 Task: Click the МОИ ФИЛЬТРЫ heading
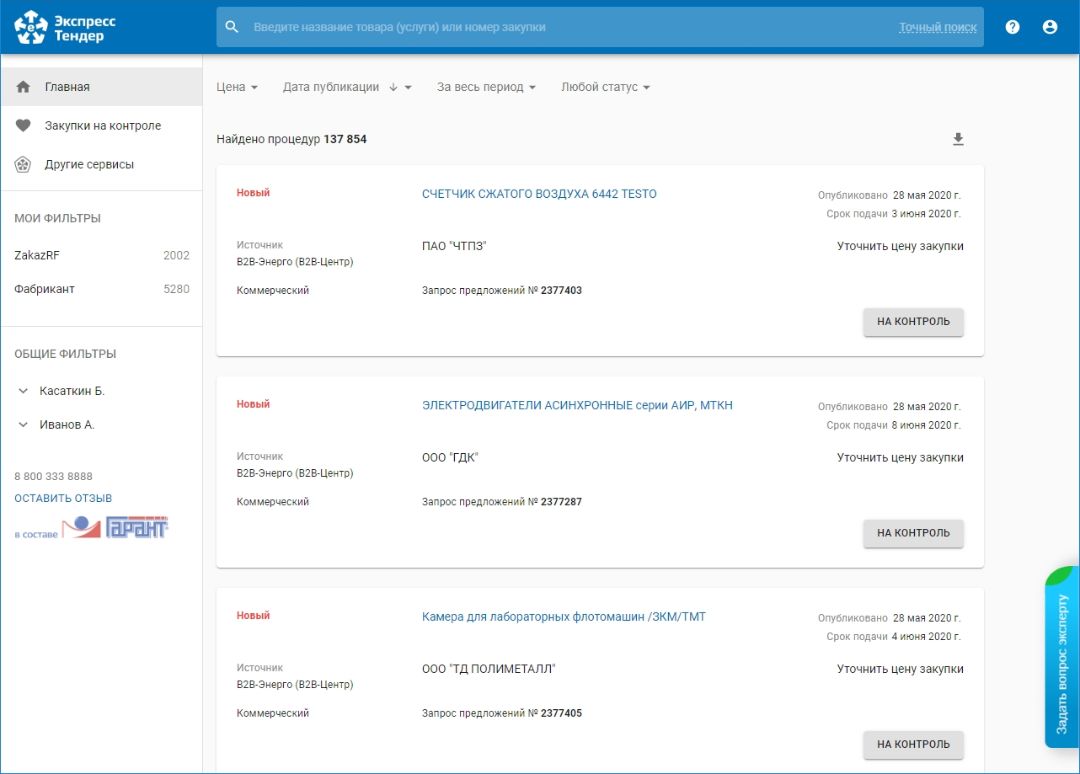[x=58, y=218]
